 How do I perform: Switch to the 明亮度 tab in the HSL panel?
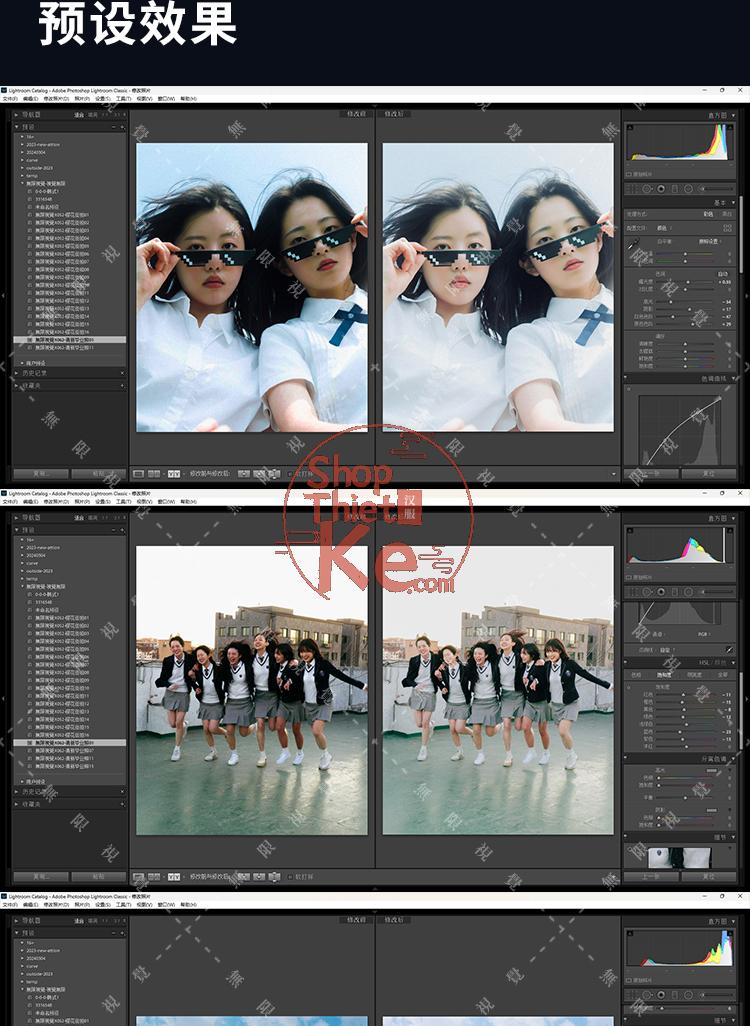click(x=695, y=674)
